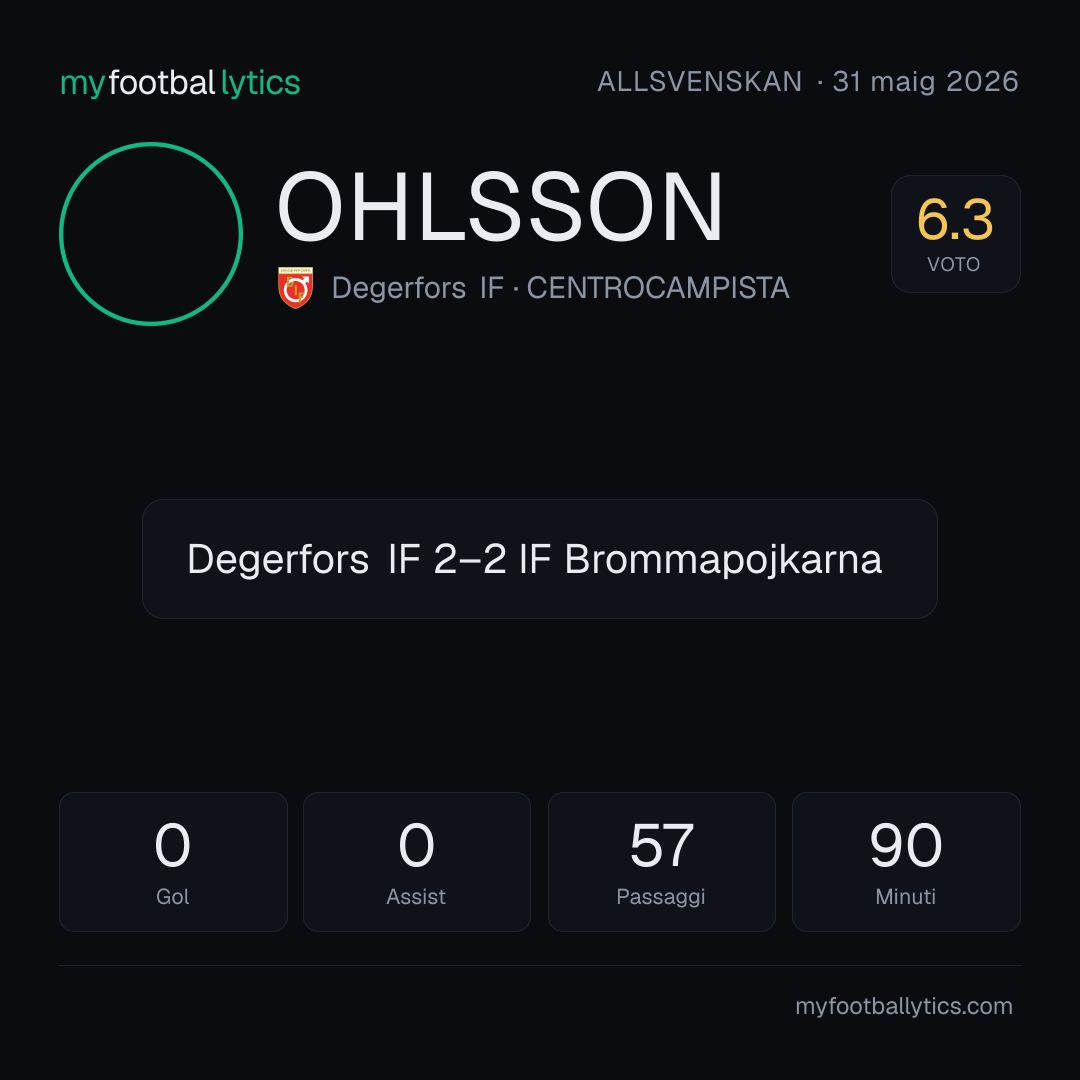Open the myfootballytics logo
1080x1080 pixels.
180,83
